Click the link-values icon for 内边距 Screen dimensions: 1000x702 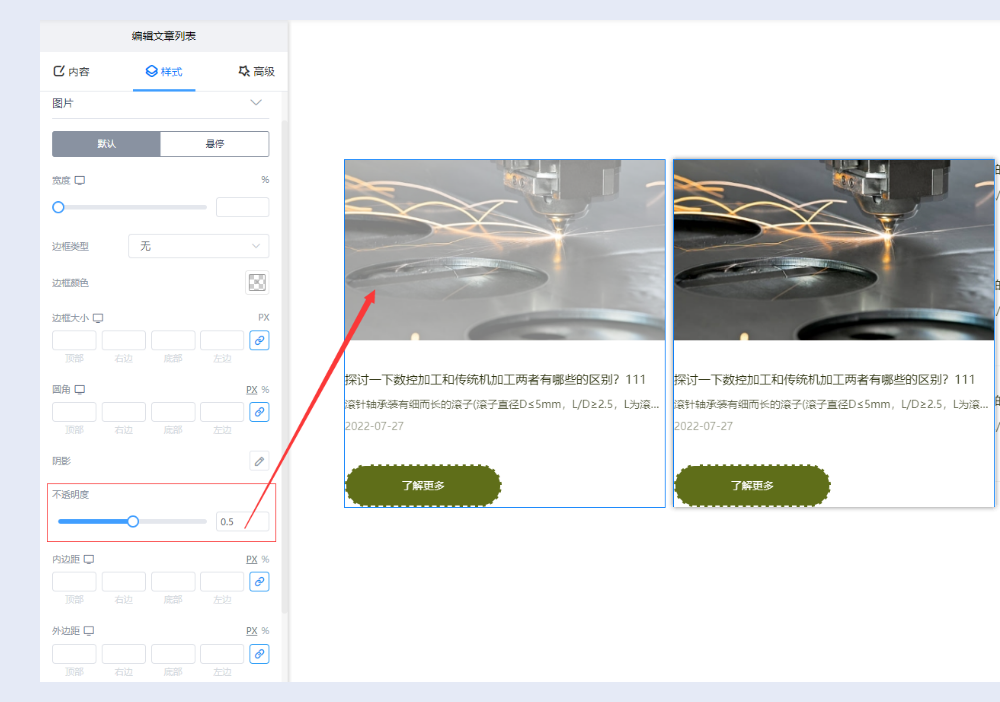pos(259,581)
